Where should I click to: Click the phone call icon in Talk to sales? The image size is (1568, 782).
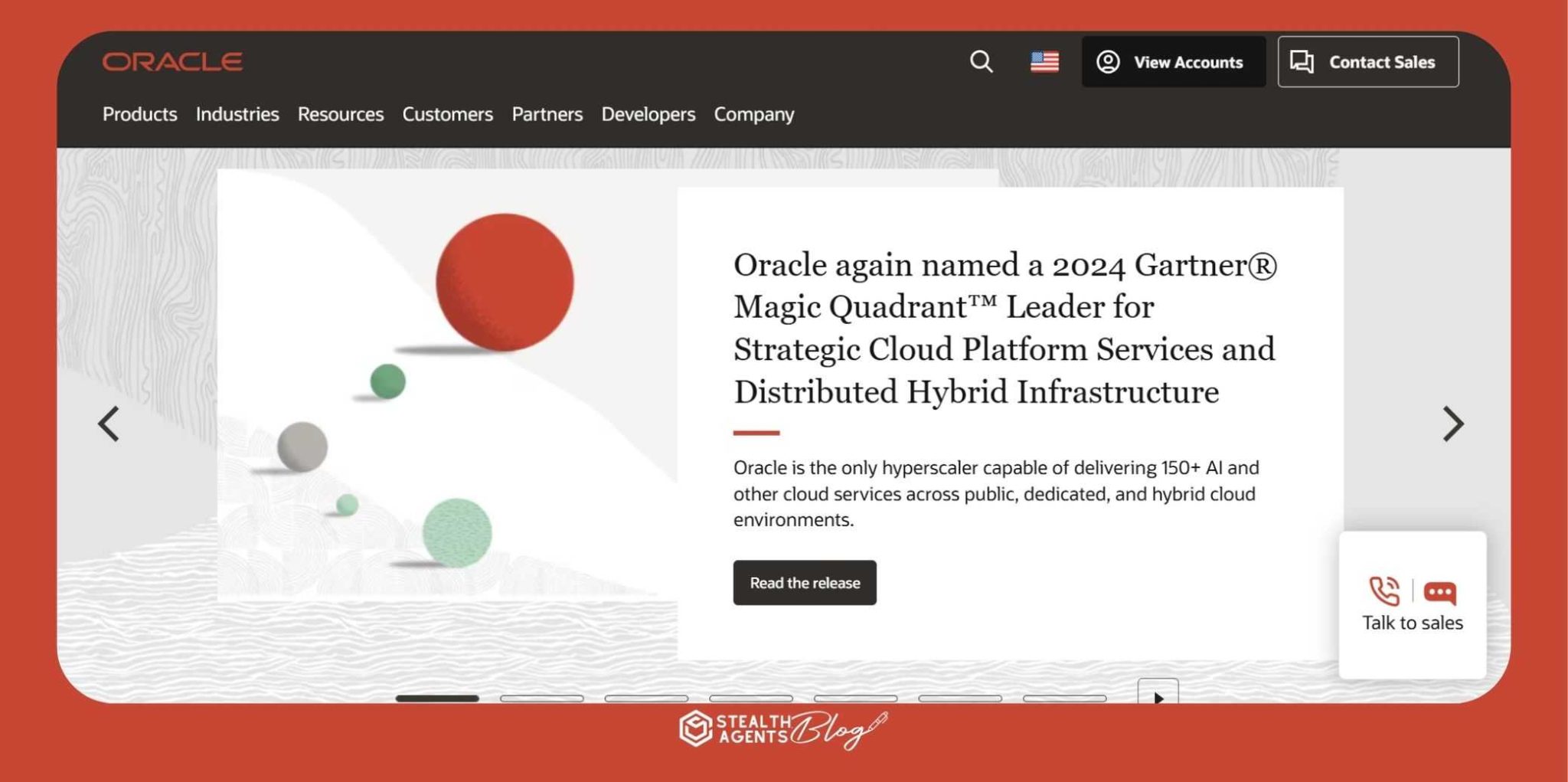pyautogui.click(x=1383, y=591)
